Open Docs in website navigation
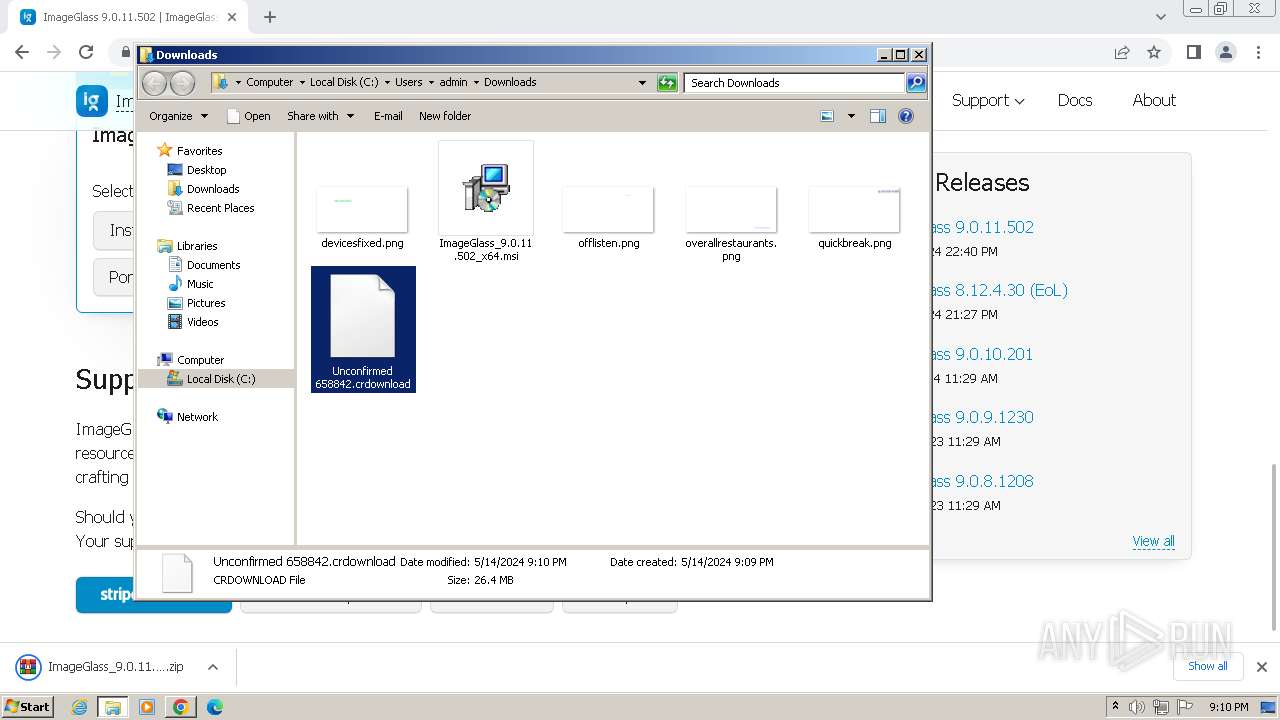1280x720 pixels. coord(1075,100)
